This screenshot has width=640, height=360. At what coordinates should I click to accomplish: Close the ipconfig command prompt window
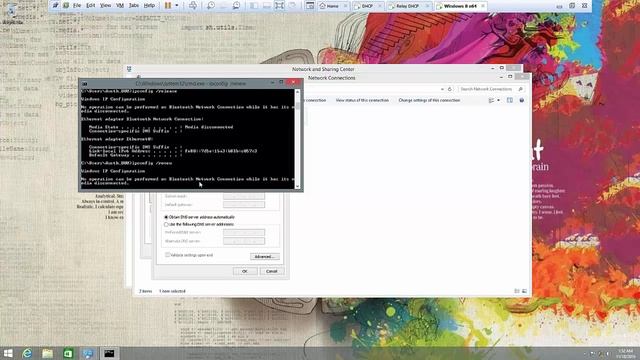click(293, 83)
